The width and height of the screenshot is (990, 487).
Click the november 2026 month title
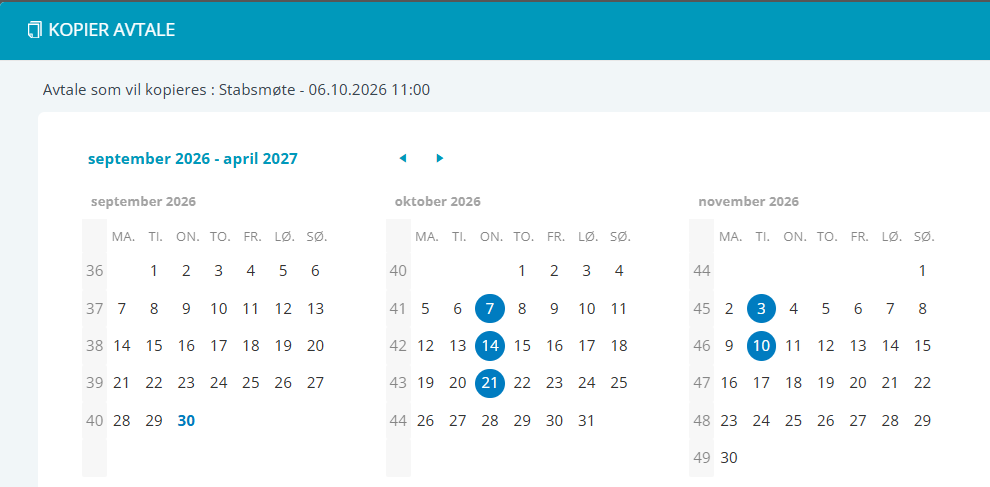[748, 201]
